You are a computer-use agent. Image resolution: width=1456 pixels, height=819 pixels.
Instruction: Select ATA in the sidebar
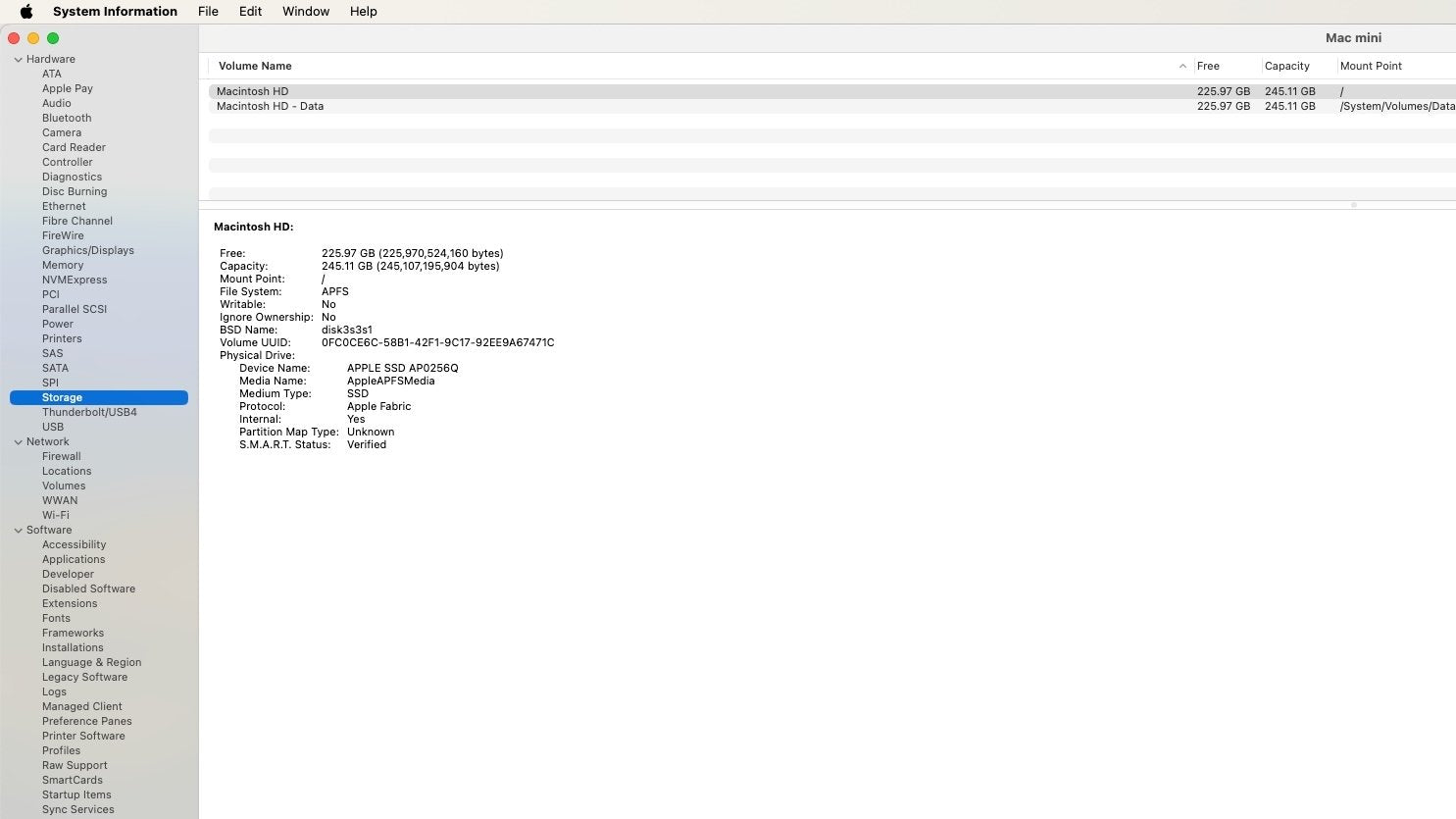[52, 74]
